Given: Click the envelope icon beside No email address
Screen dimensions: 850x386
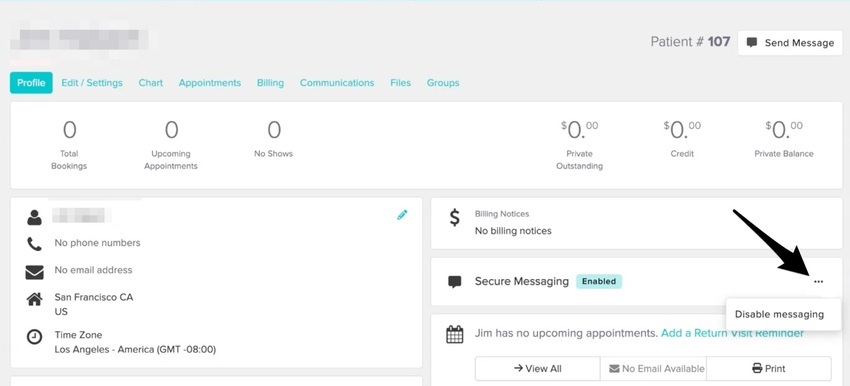Looking at the screenshot, I should click(34, 272).
